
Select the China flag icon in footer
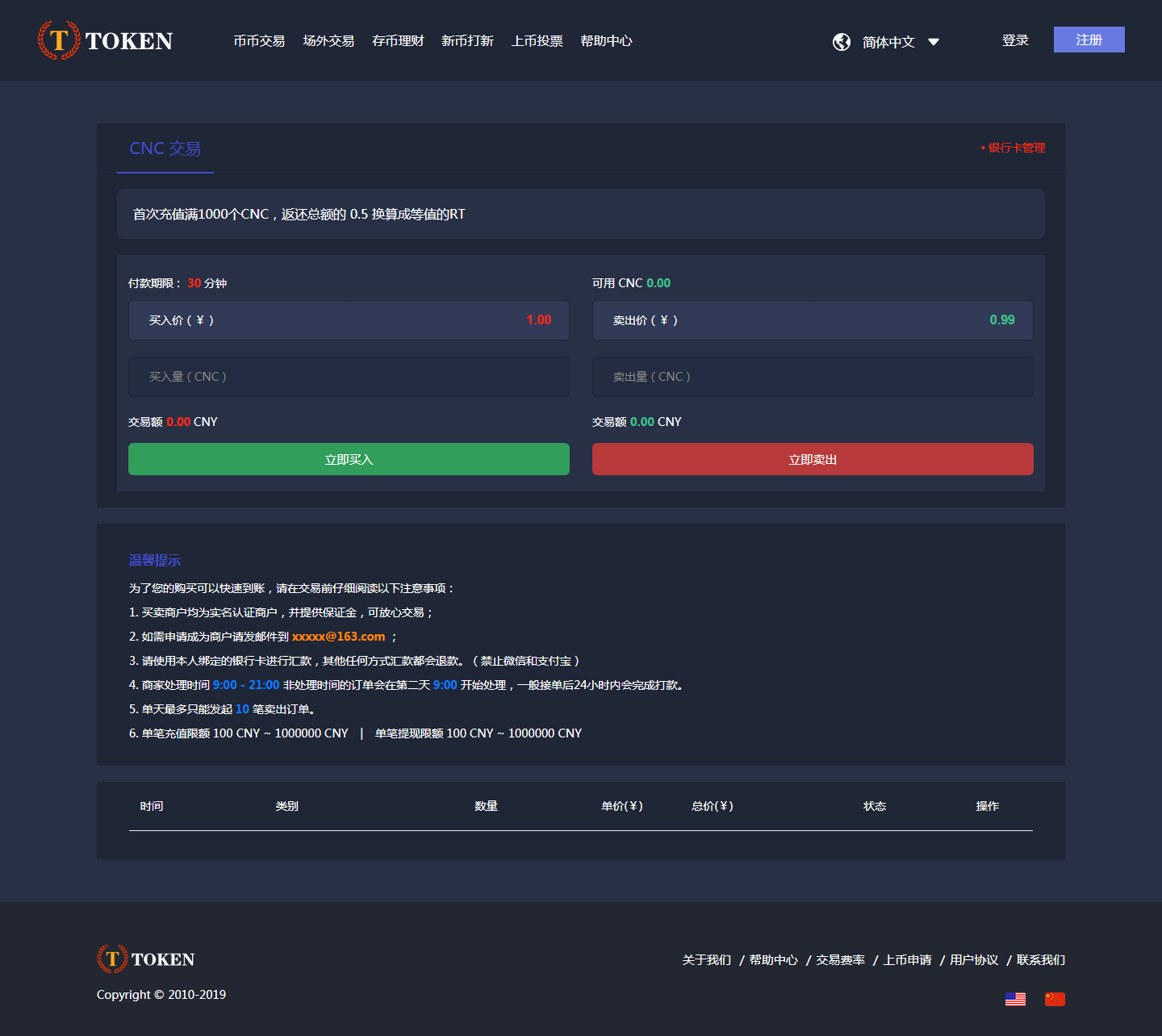click(1055, 999)
